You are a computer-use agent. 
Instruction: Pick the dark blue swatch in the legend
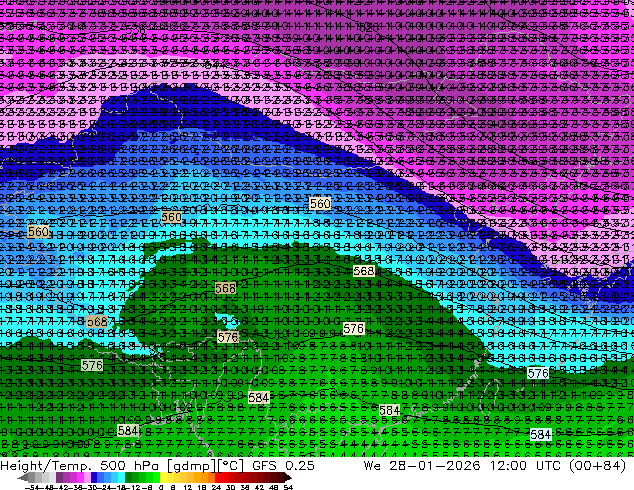94,478
